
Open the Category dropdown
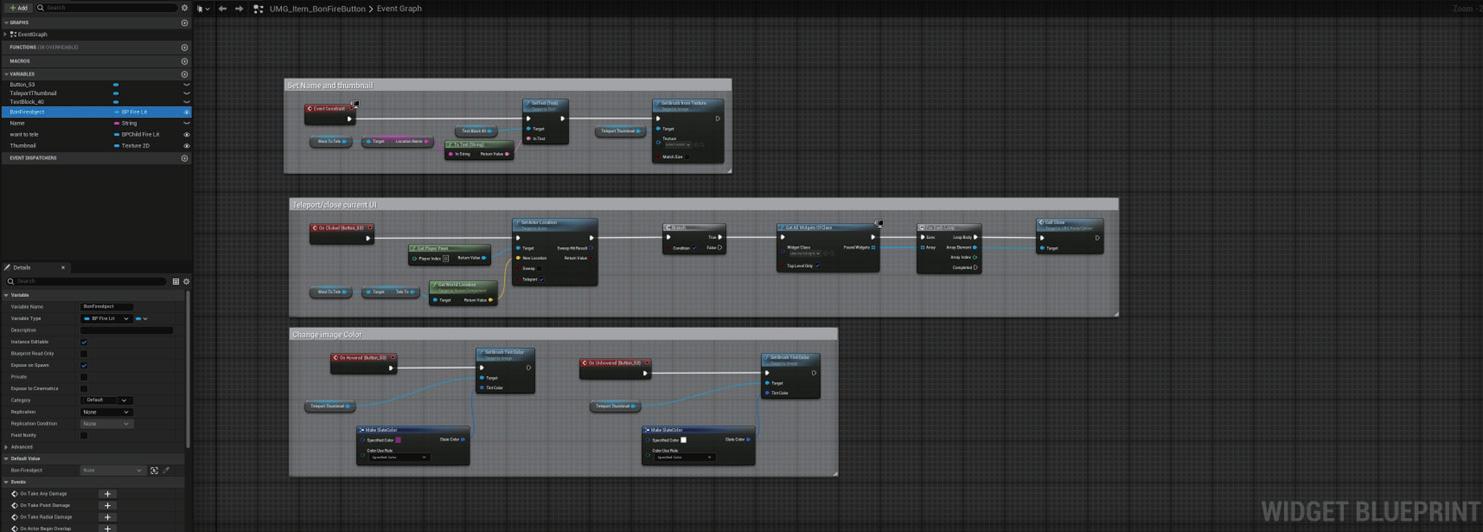point(106,400)
